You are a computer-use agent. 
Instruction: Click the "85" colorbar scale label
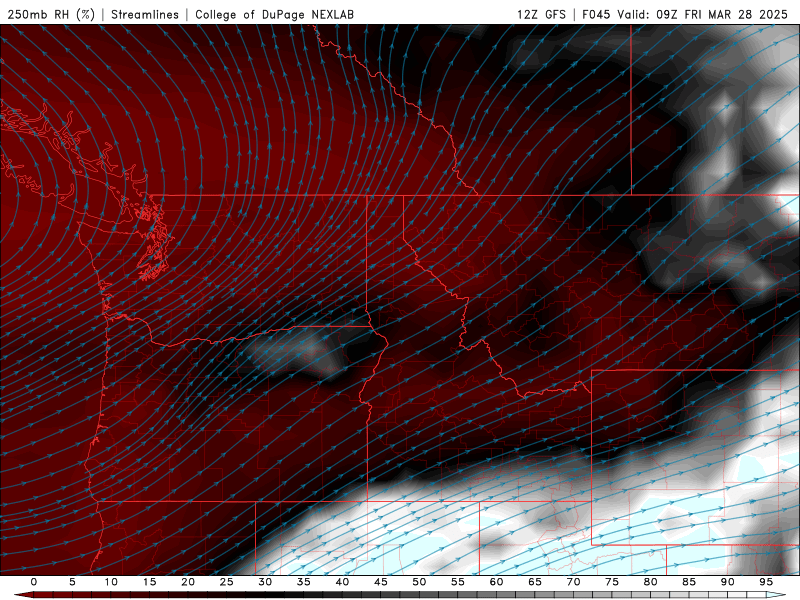click(689, 582)
